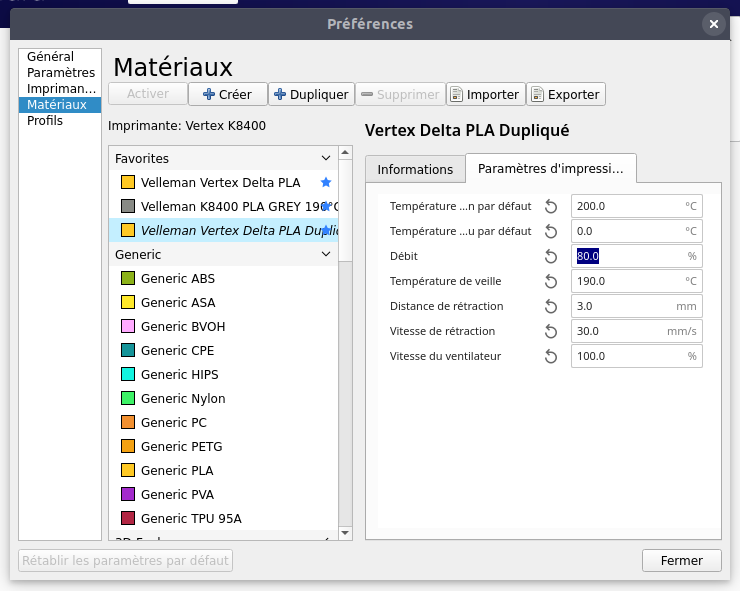Viewport: 740px width, 591px height.
Task: Reset the default build plate temperature
Action: (551, 231)
